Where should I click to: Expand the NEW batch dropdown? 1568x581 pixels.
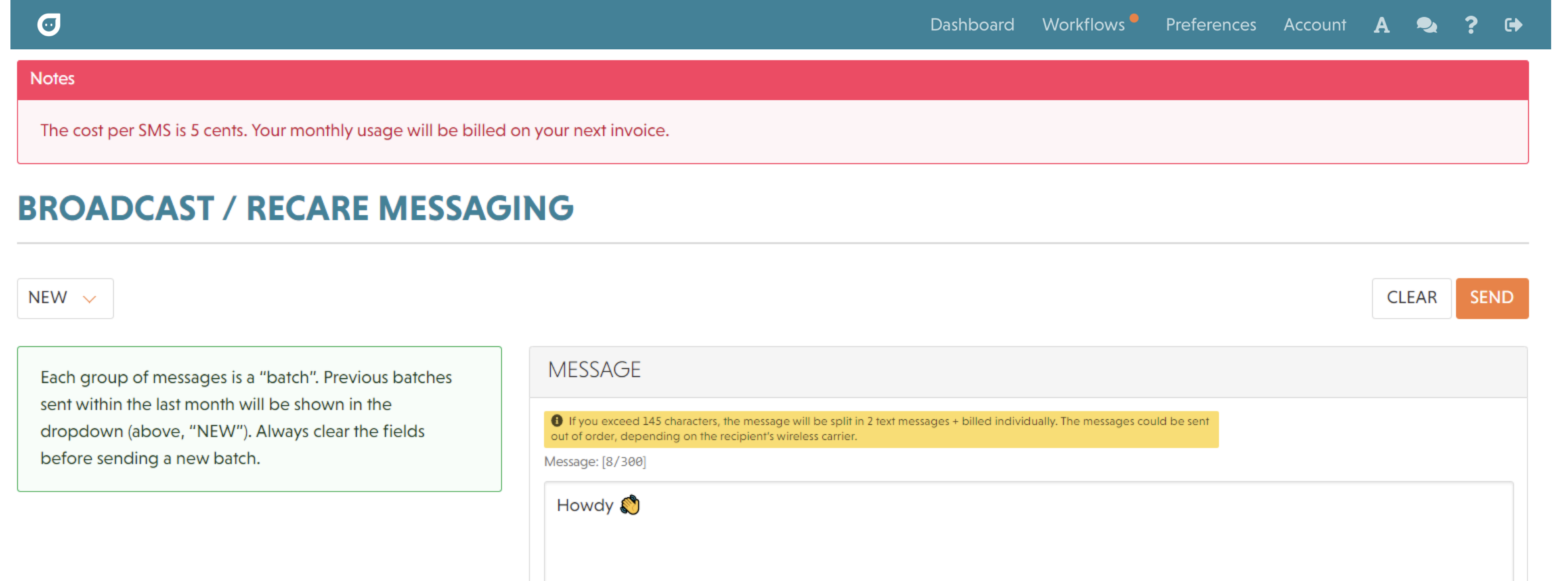click(x=65, y=298)
